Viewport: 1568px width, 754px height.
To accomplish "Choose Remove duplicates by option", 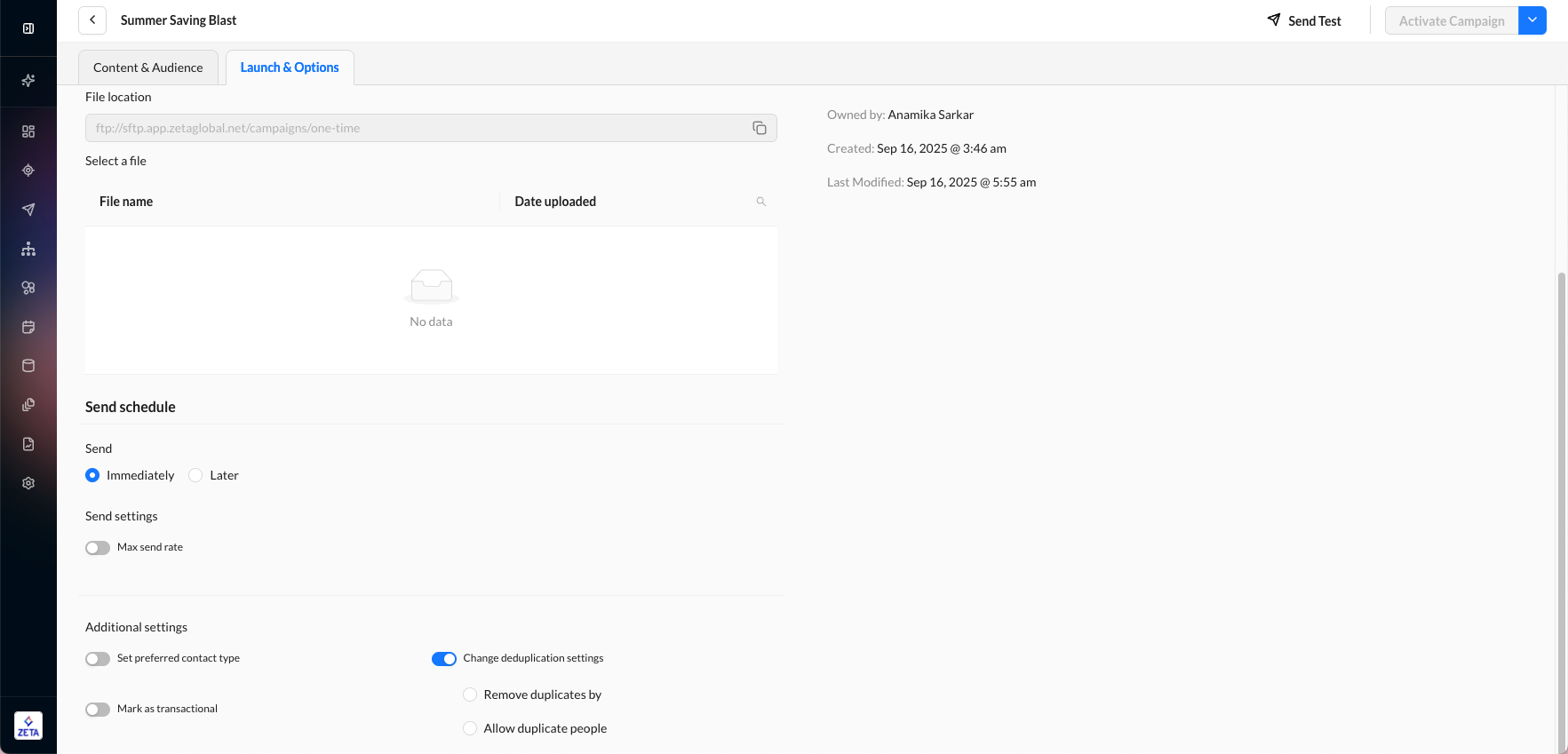I will pyautogui.click(x=470, y=694).
